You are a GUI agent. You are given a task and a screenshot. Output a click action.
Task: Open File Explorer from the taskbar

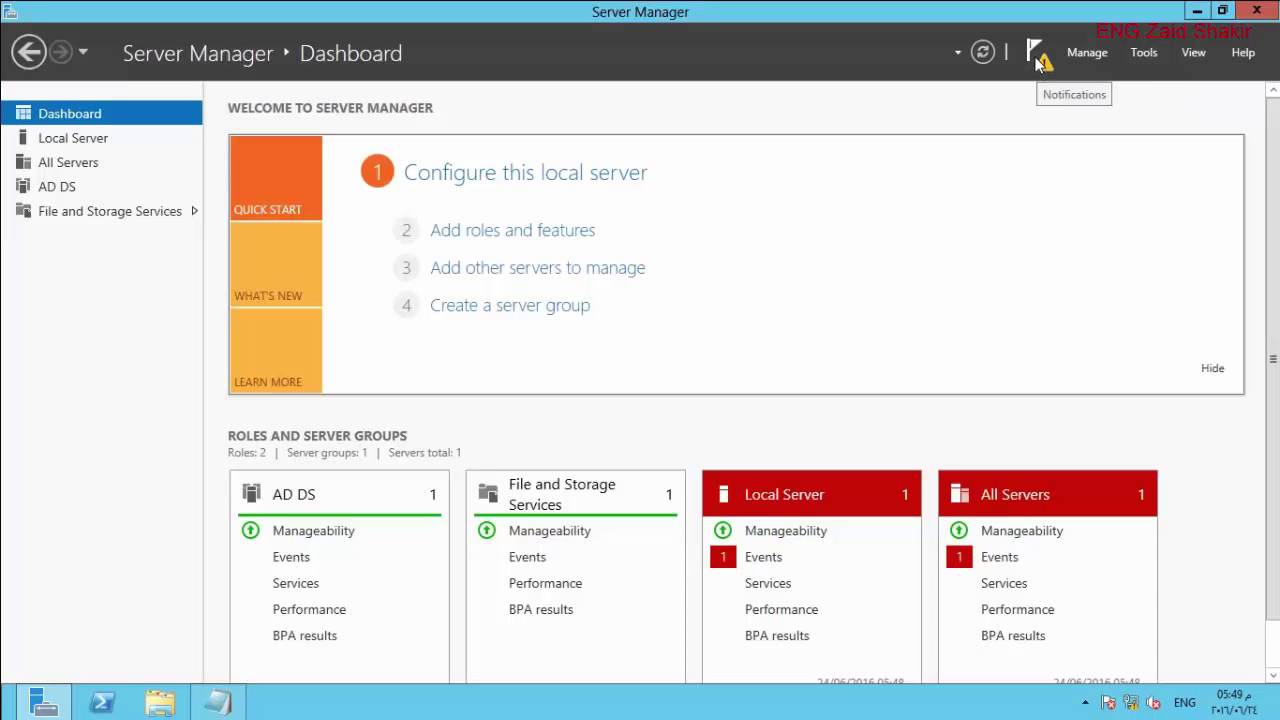(x=160, y=703)
